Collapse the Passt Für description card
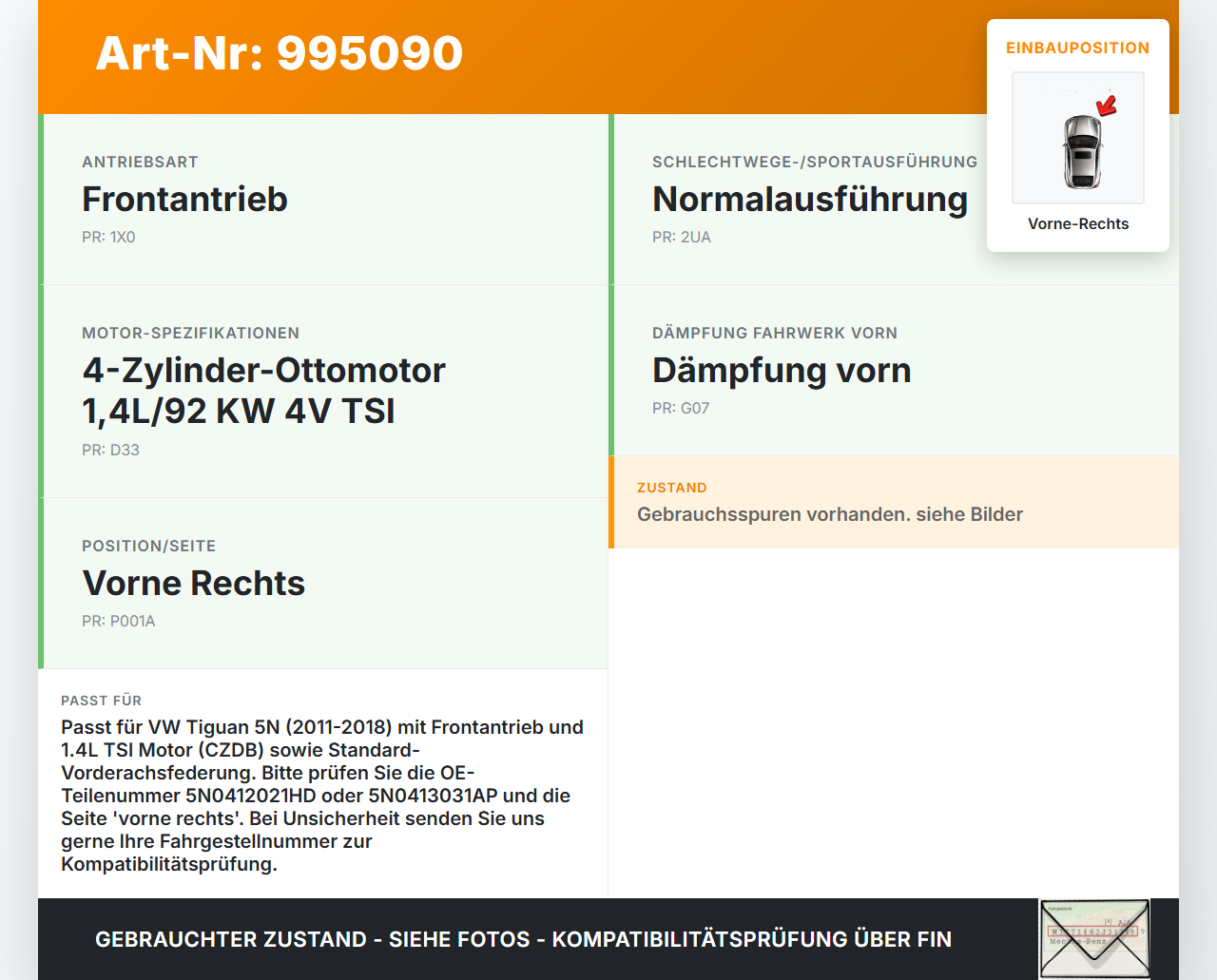 click(323, 783)
